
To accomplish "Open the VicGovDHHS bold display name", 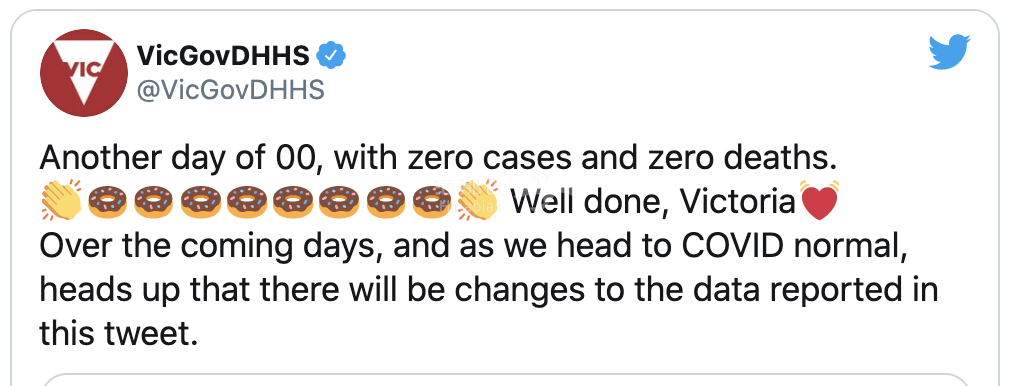I will [224, 56].
